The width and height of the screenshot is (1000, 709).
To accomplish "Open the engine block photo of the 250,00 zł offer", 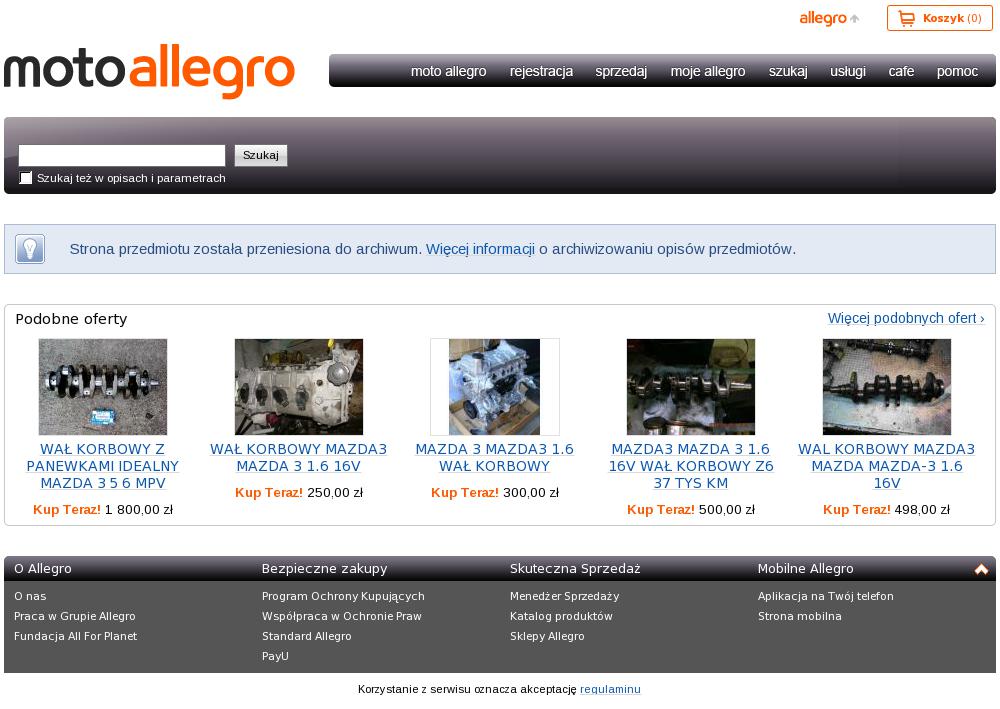I will click(x=298, y=387).
